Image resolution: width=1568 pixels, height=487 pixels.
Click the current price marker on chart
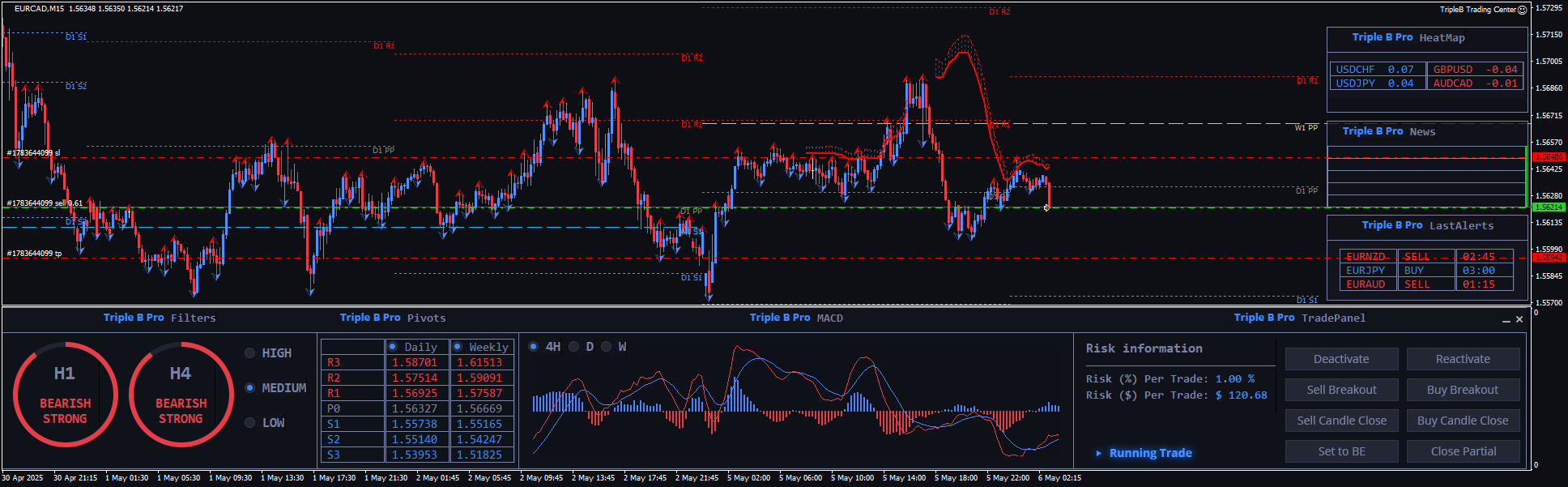pos(1047,208)
